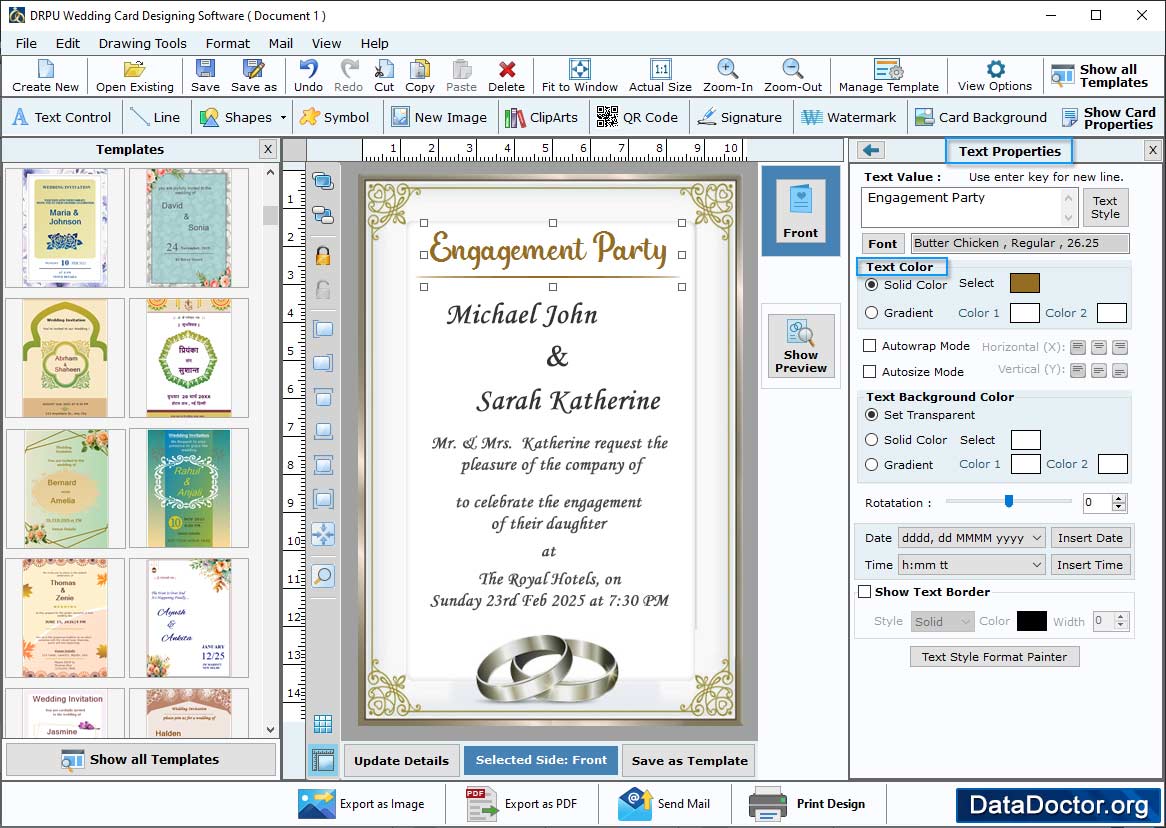This screenshot has height=828, width=1166.
Task: Open the Symbol tool
Action: [334, 117]
